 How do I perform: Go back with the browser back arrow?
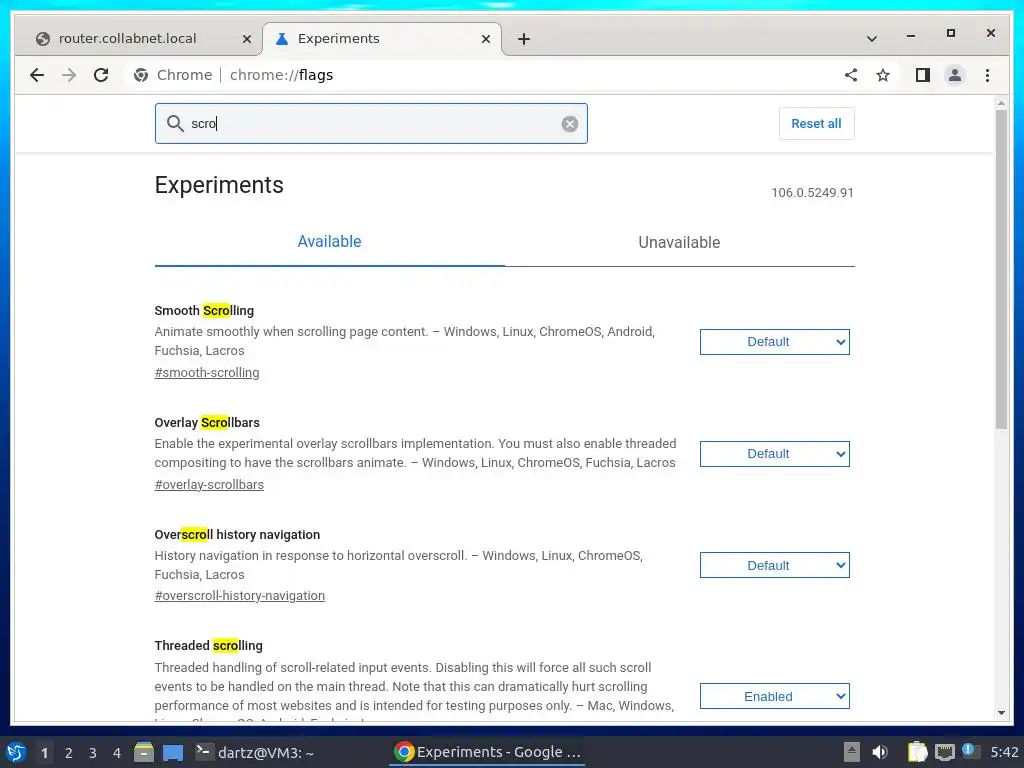(37, 75)
